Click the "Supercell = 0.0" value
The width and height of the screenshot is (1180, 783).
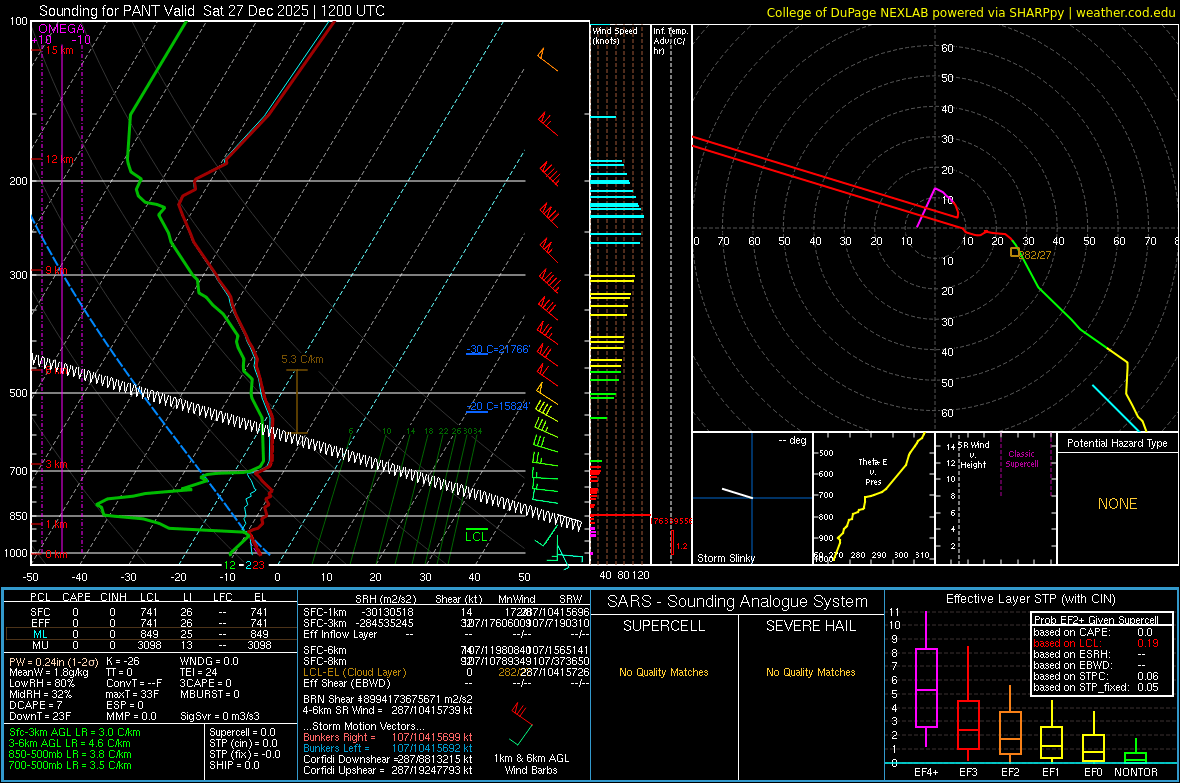pos(242,732)
